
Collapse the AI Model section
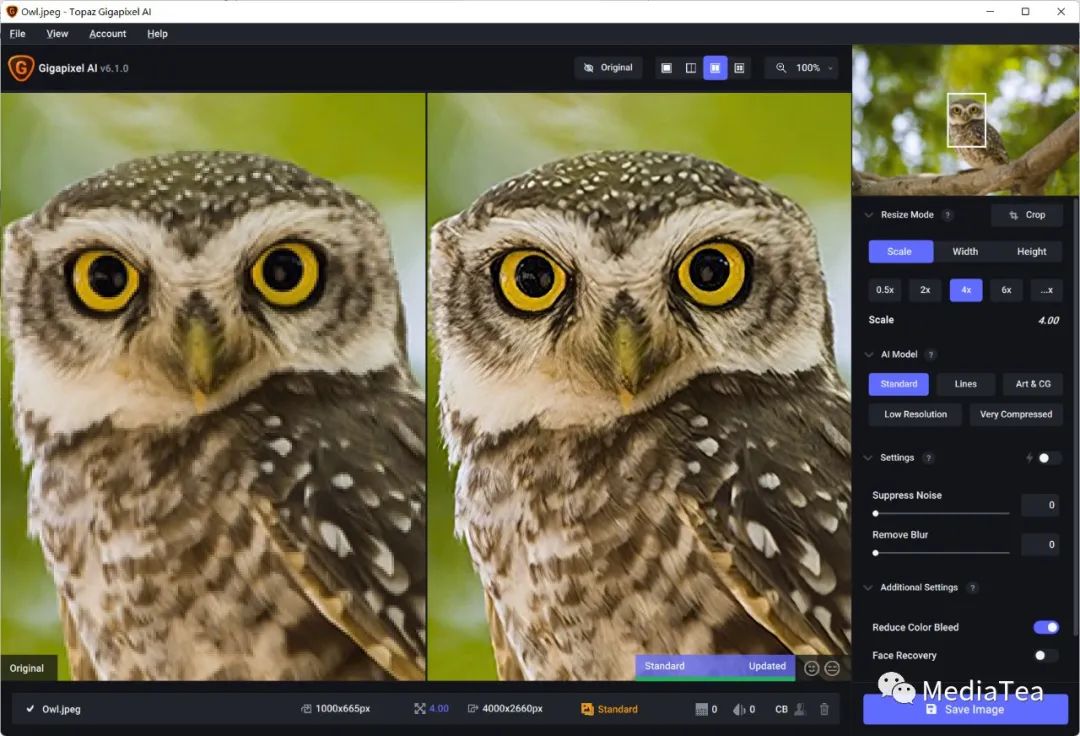coord(869,355)
